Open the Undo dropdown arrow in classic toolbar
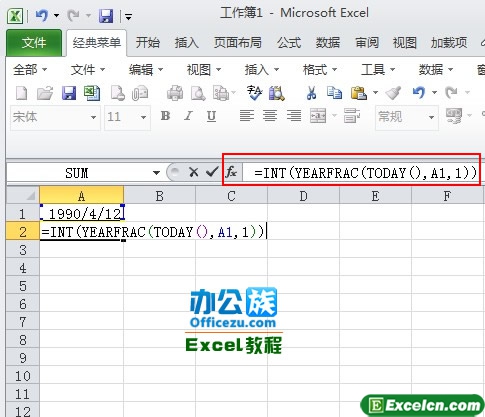485x417 pixels. [434, 92]
